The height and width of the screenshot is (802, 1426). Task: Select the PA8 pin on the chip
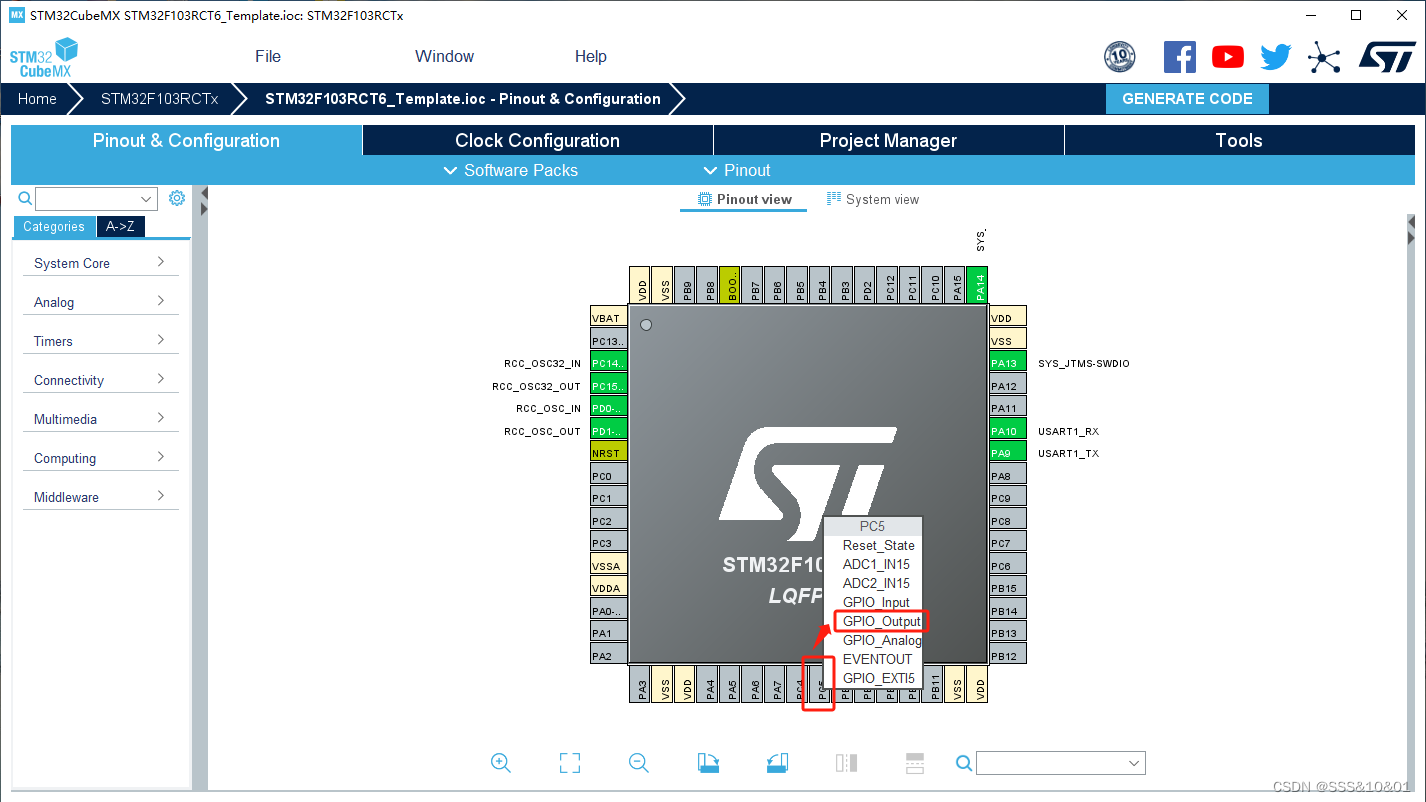point(1008,476)
